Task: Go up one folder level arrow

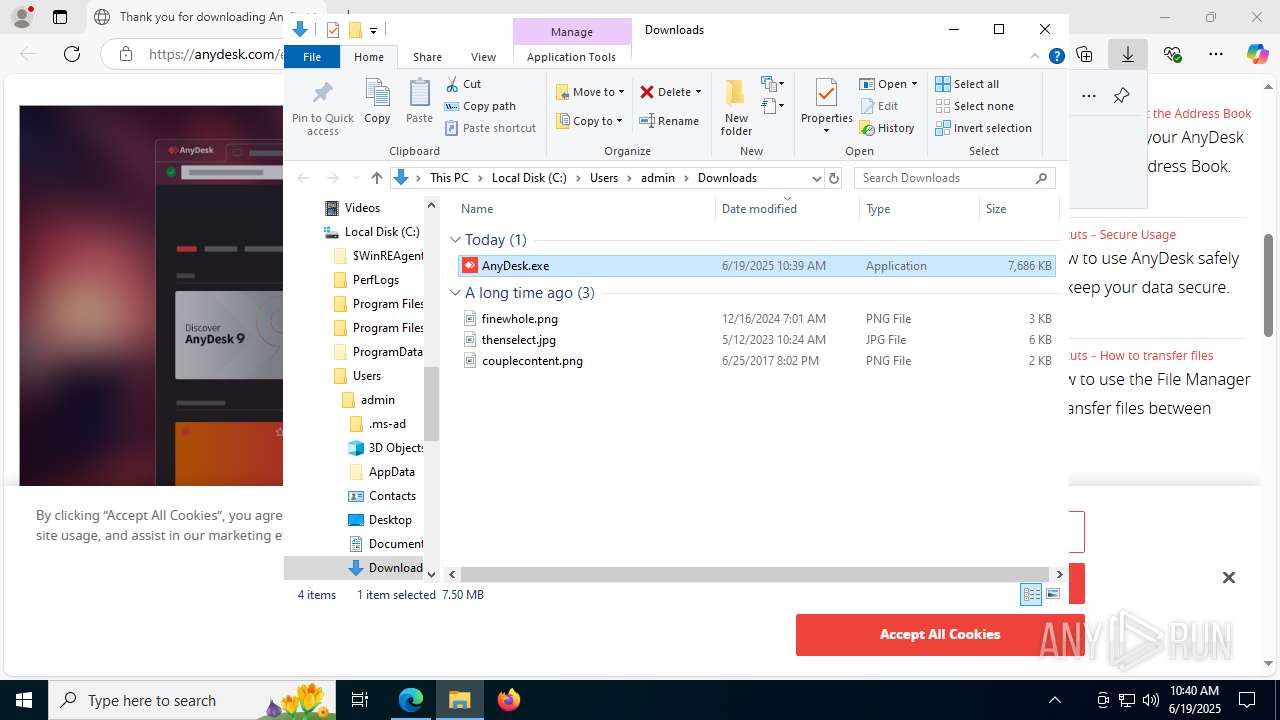Action: point(376,178)
